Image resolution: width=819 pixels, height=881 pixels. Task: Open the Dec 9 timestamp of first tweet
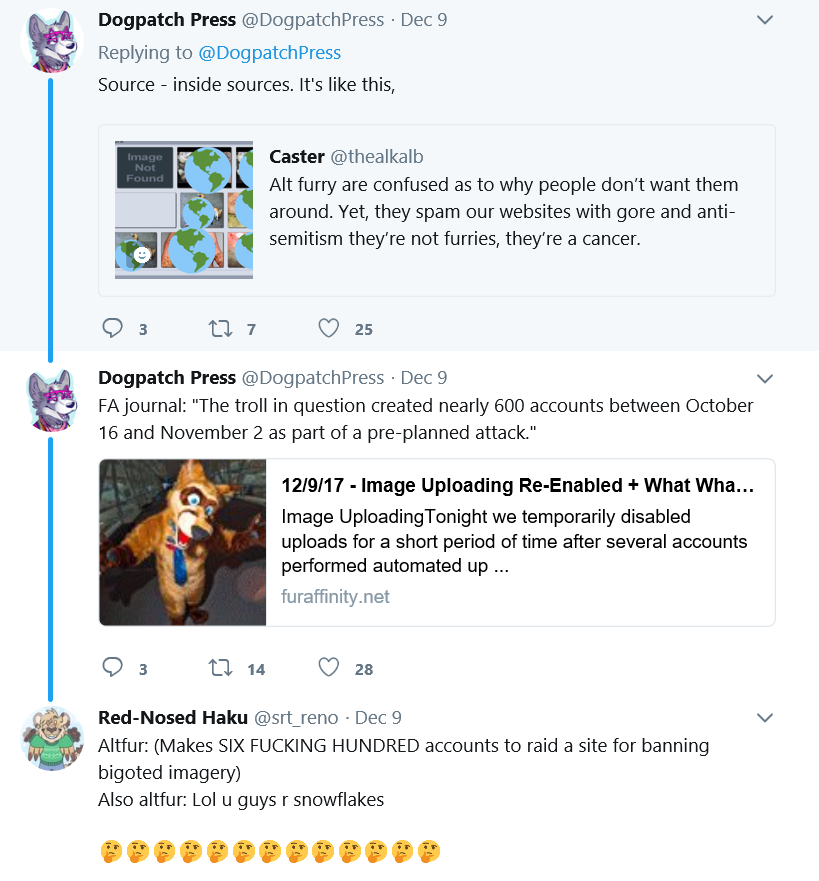424,20
